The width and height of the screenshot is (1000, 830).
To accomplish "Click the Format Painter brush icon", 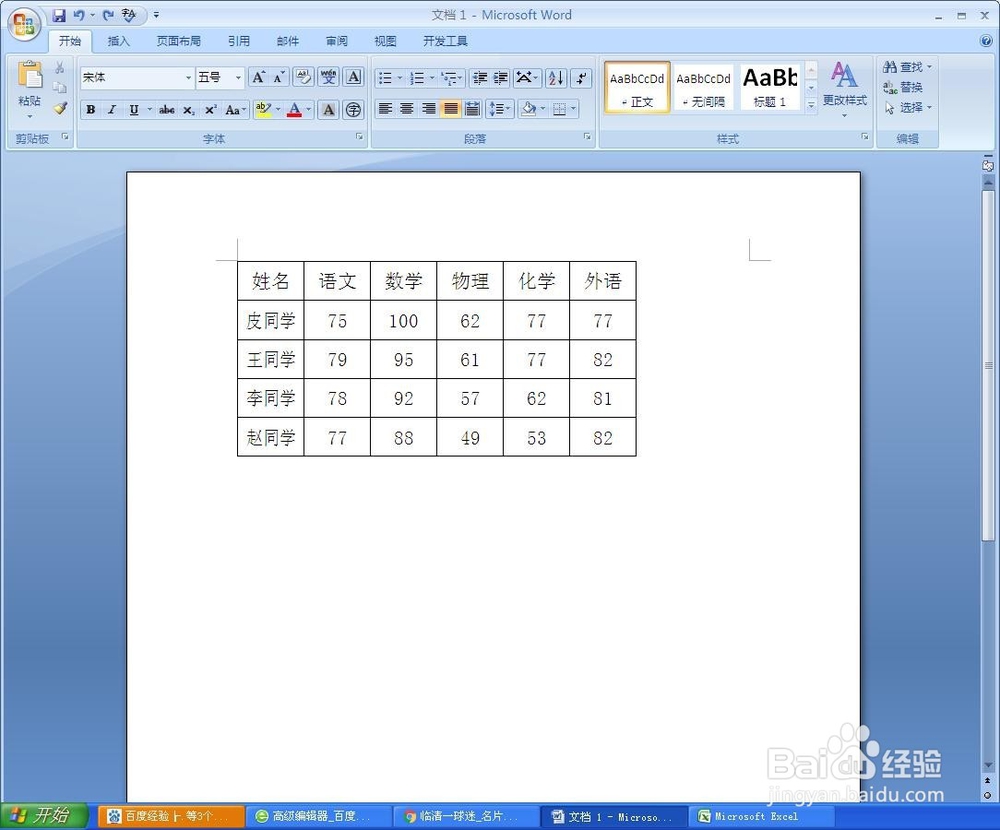I will [x=60, y=108].
